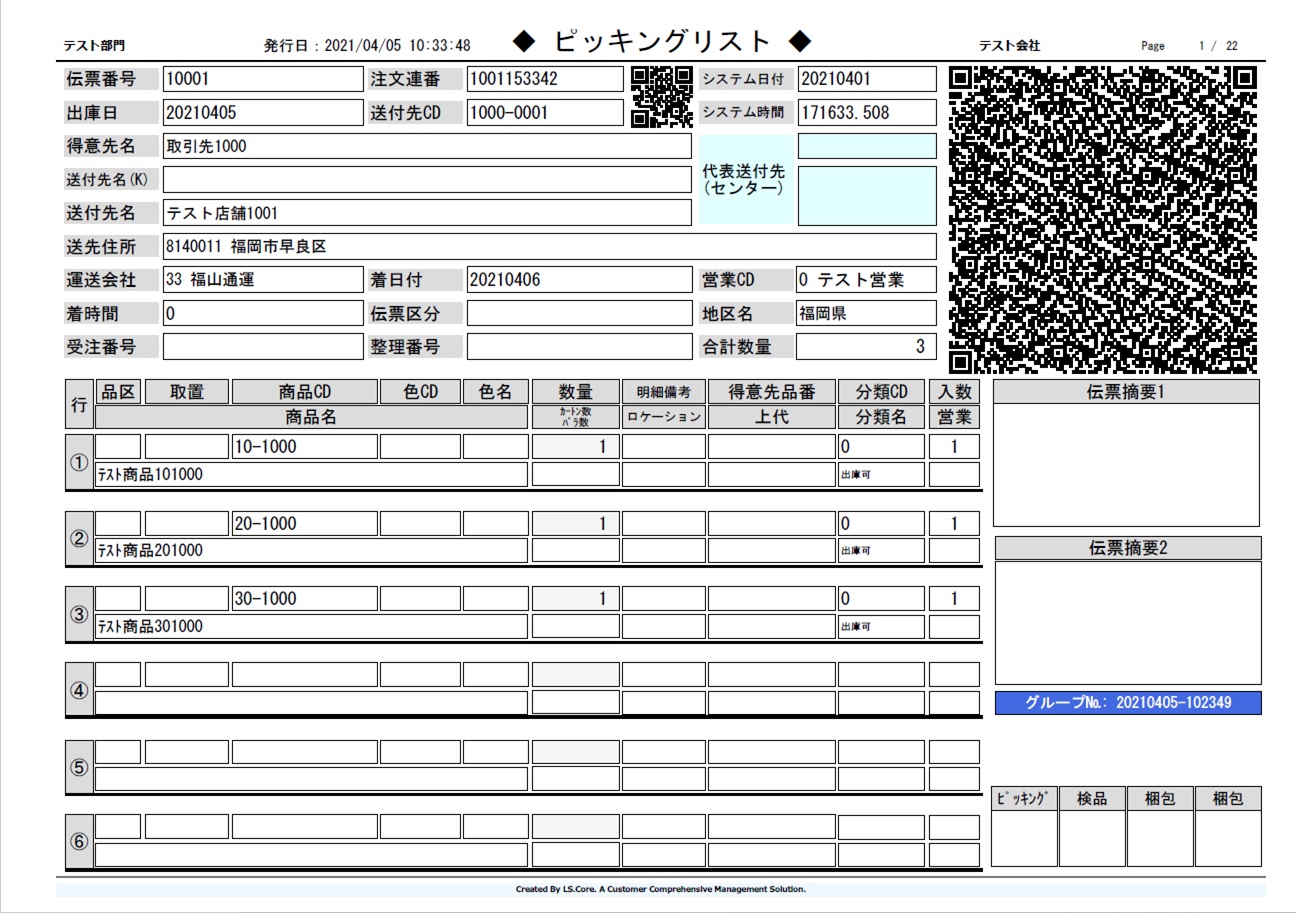
Task: Select the circled row number ⑤
Action: tap(79, 767)
